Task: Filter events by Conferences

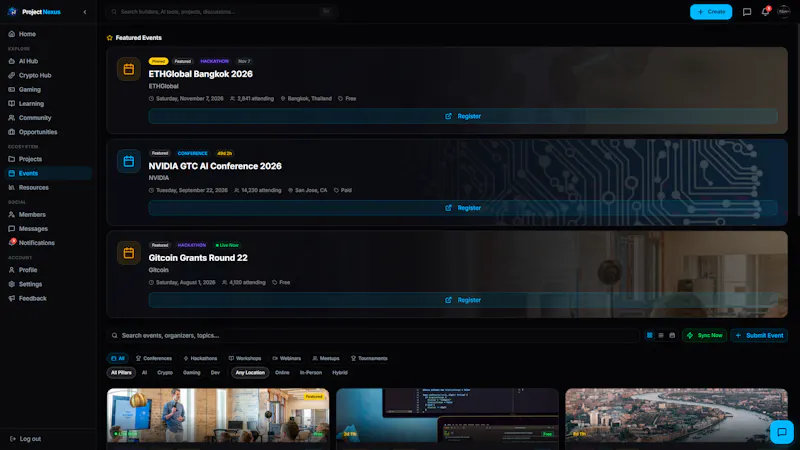Action: [x=154, y=359]
